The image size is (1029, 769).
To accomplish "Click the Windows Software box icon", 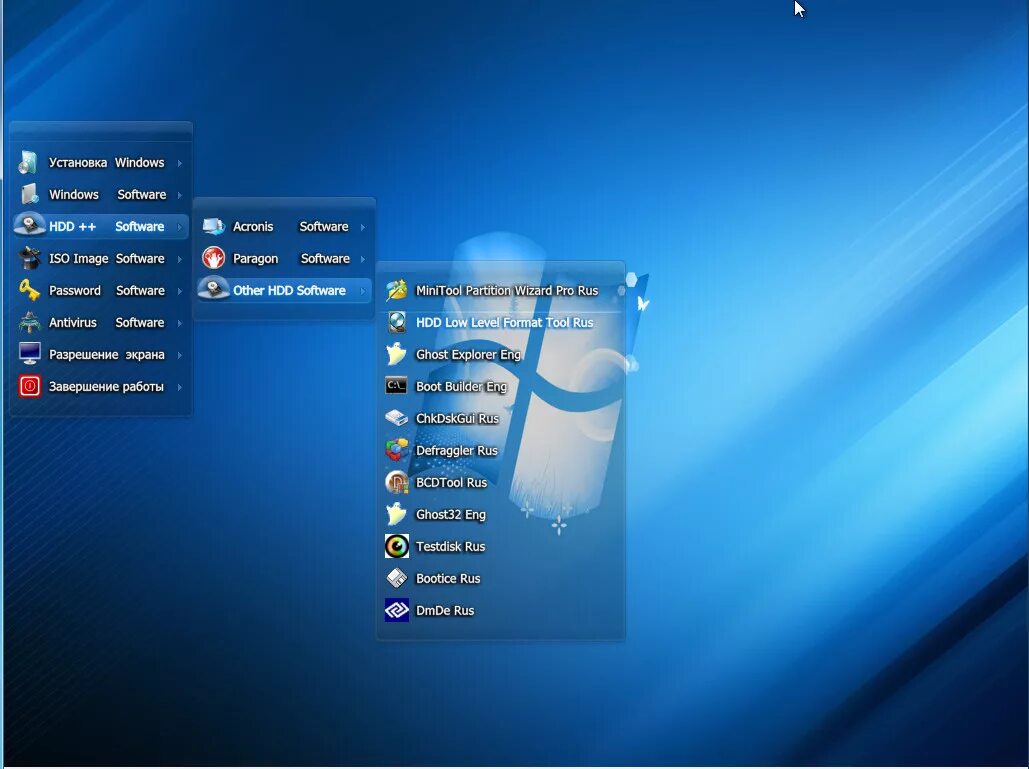I will click(29, 194).
